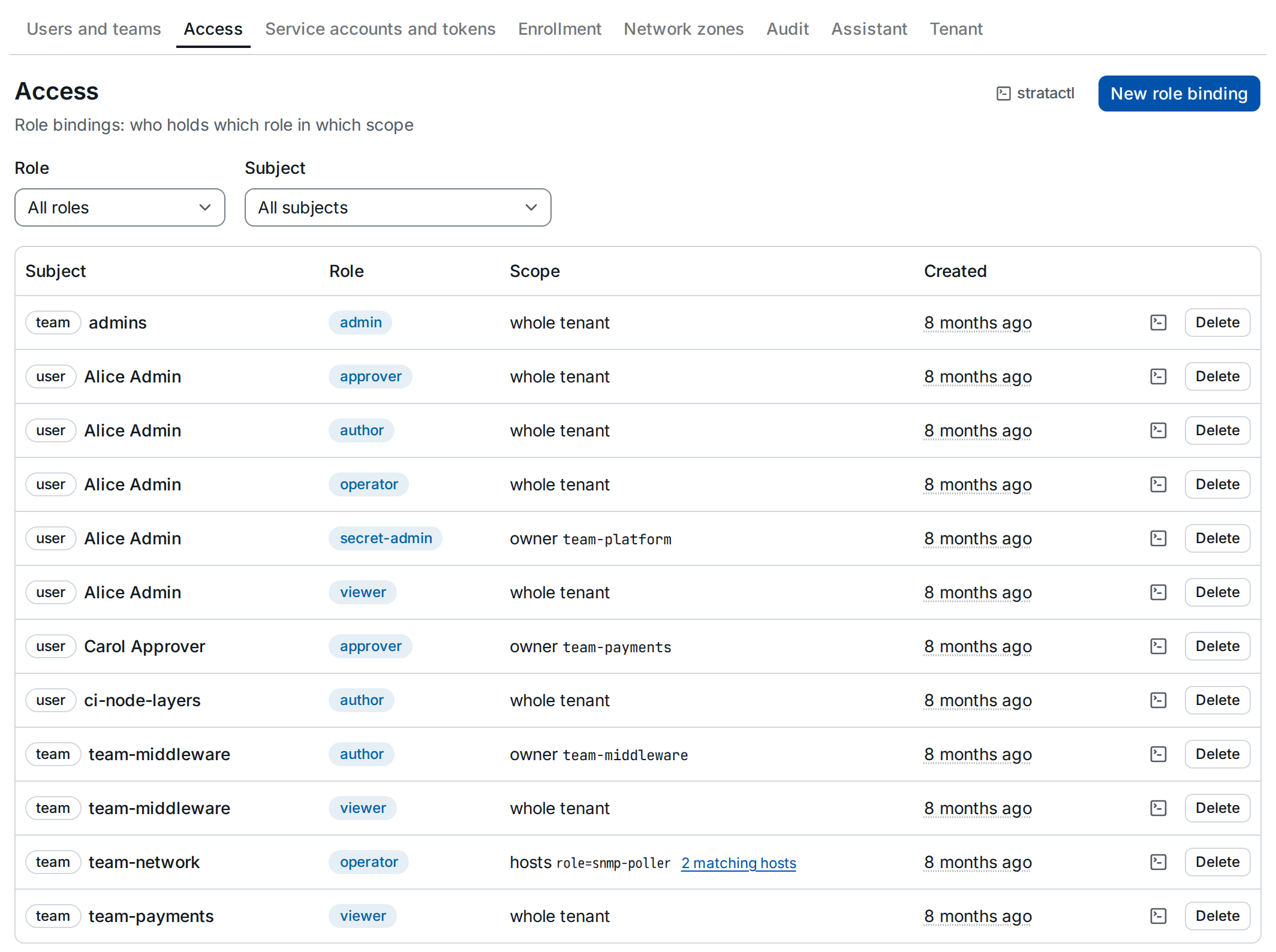Delete Carol Approver's binding
The height and width of the screenshot is (952, 1276).
(x=1217, y=646)
